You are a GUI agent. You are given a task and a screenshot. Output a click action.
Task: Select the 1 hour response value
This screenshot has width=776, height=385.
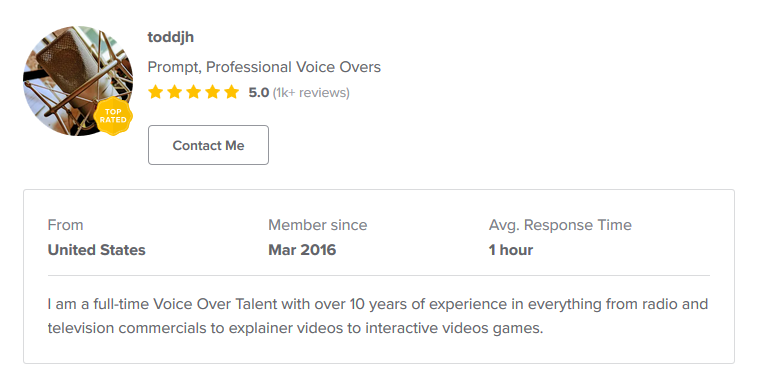pyautogui.click(x=511, y=250)
